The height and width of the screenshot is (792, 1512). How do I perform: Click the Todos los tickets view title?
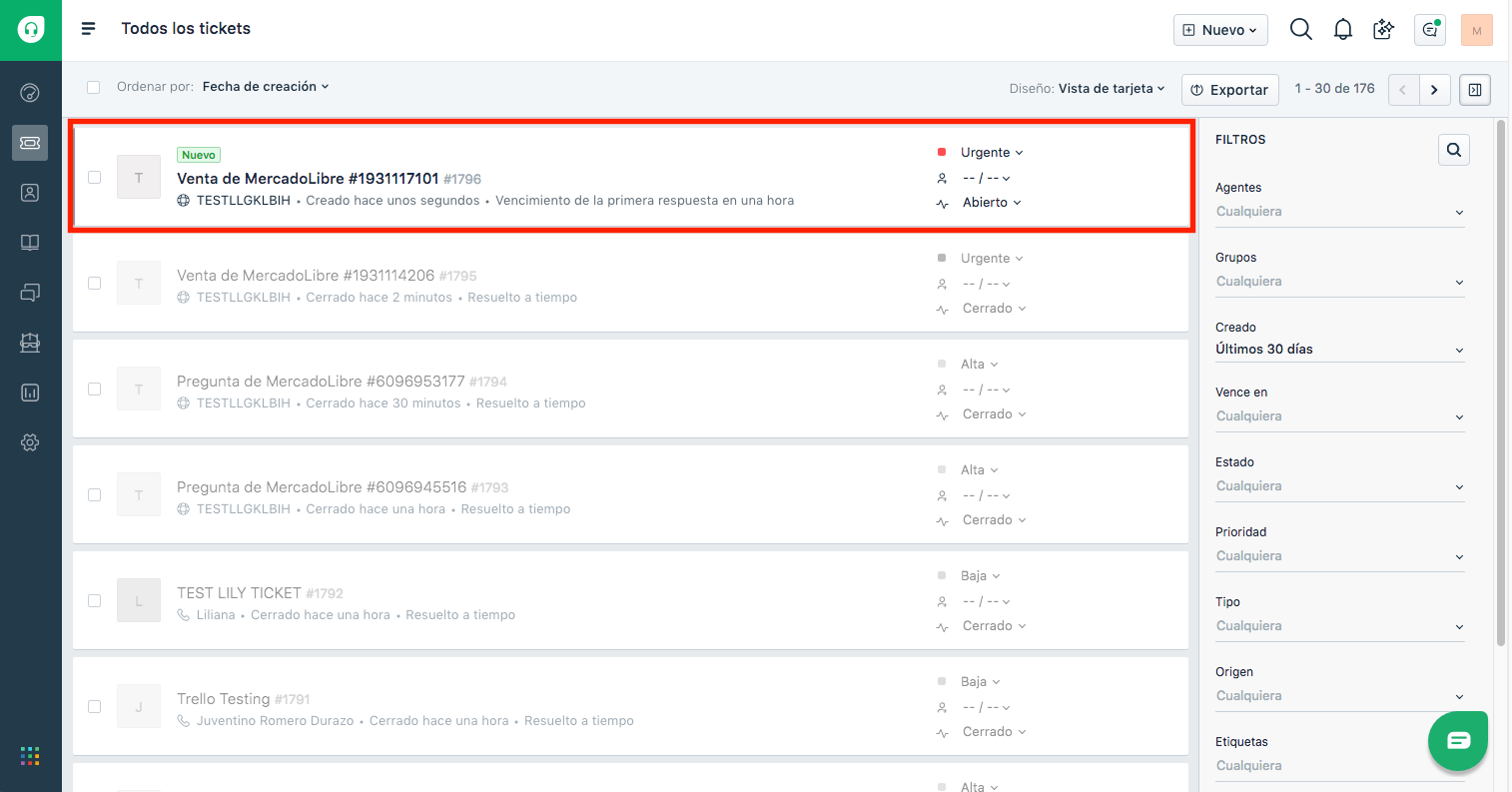(186, 29)
